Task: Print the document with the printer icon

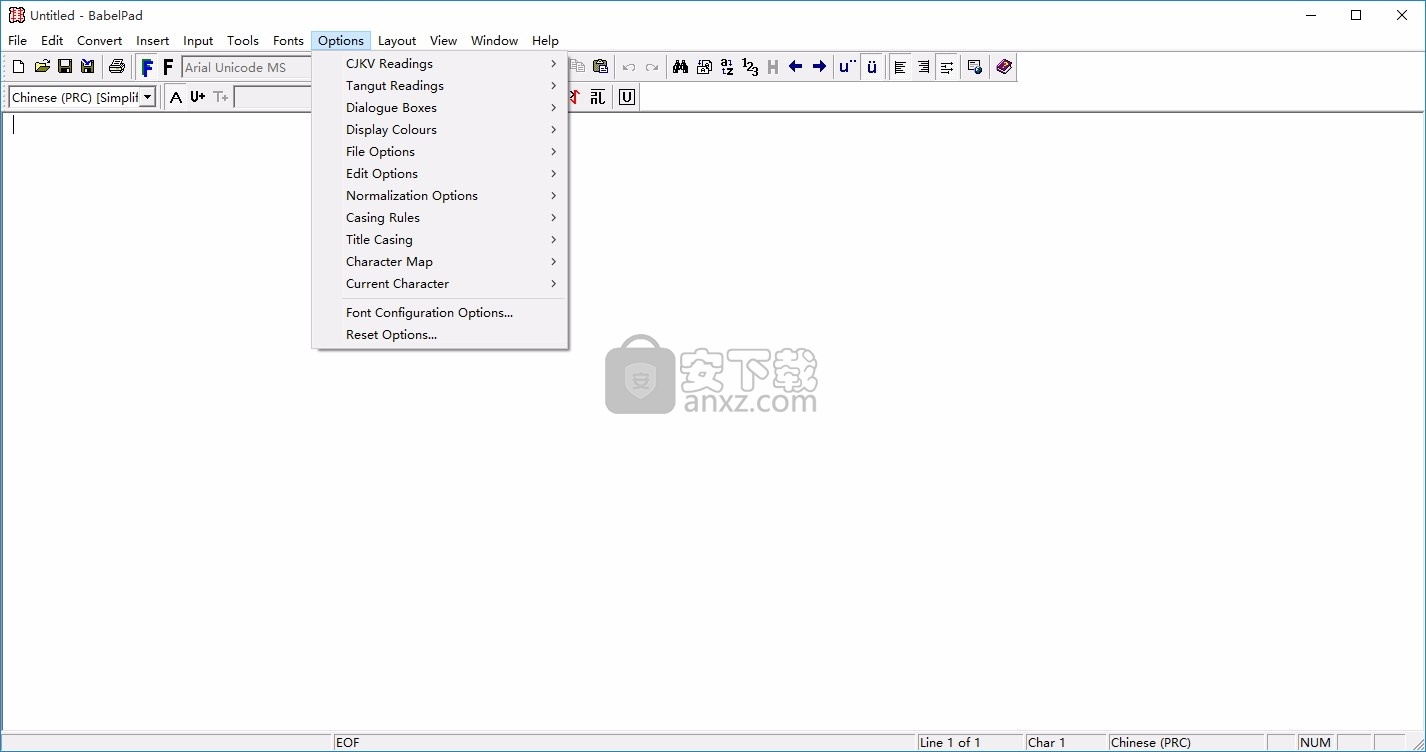Action: pyautogui.click(x=117, y=67)
